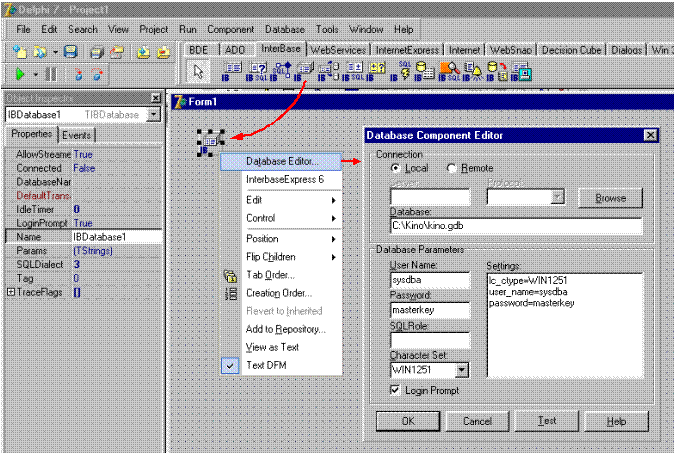Click the OK button in editor

coord(408,421)
